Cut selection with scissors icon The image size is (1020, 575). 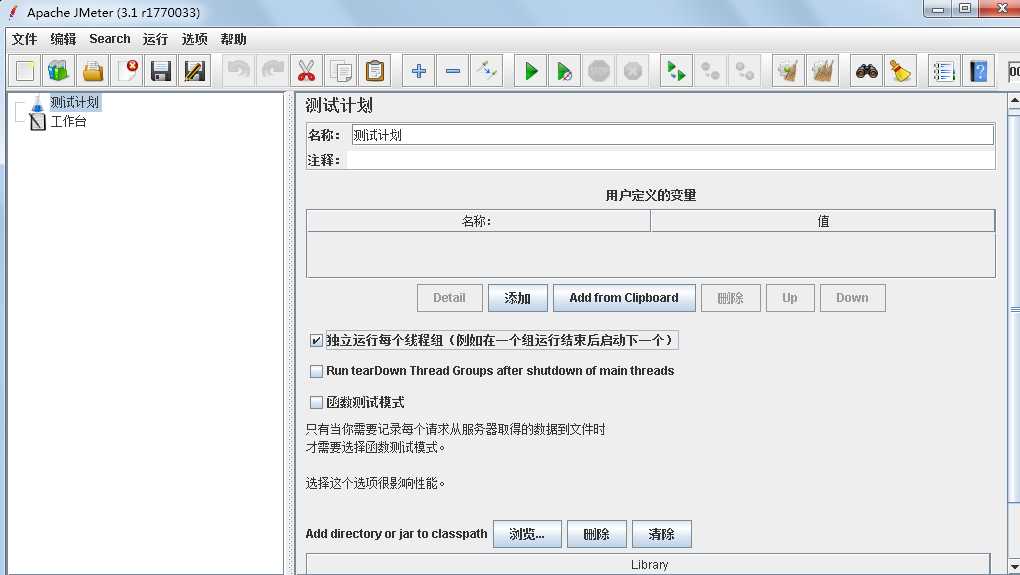tap(306, 70)
